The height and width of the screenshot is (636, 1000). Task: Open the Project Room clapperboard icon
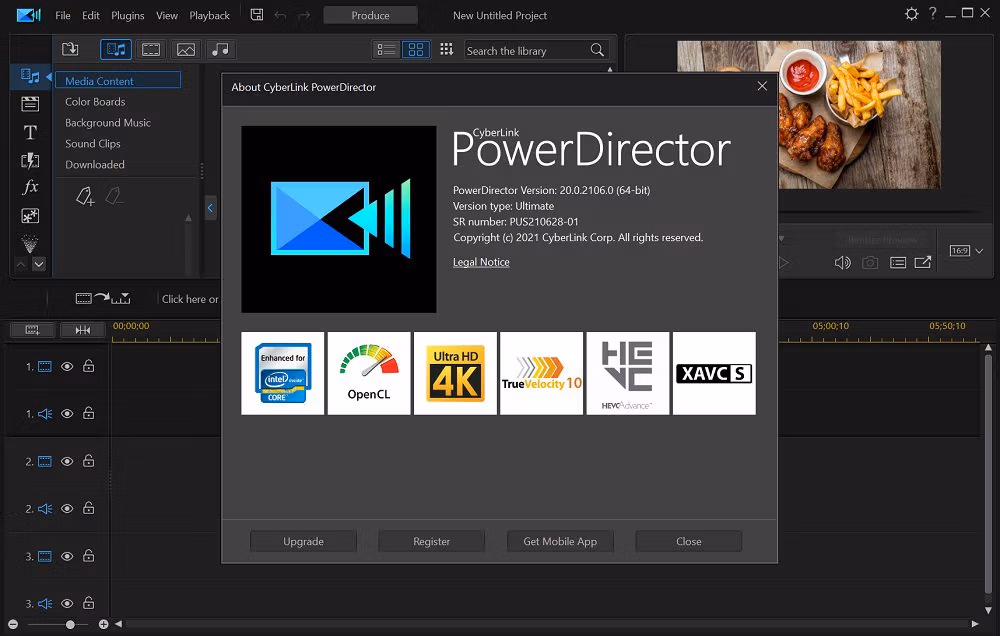click(30, 104)
